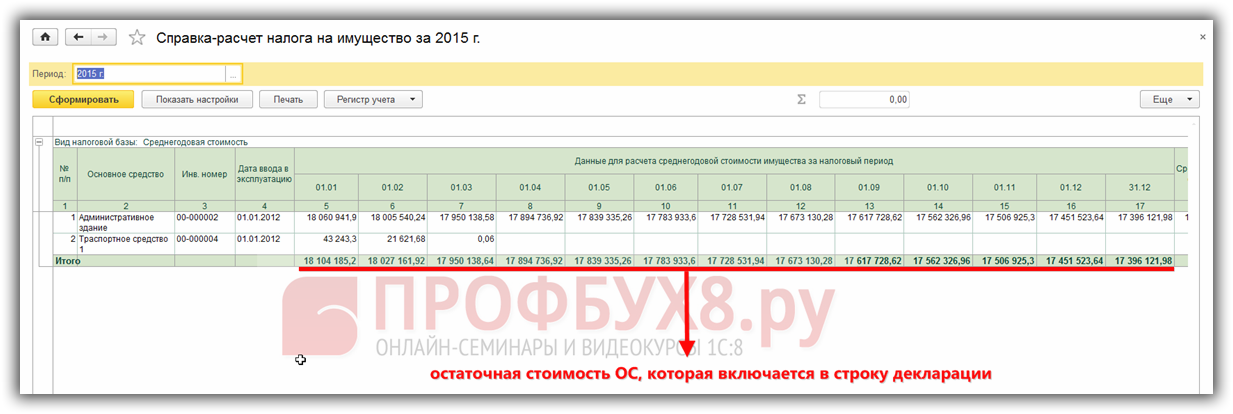The width and height of the screenshot is (1233, 414).
Task: Click inside the Период input field
Action: [150, 74]
